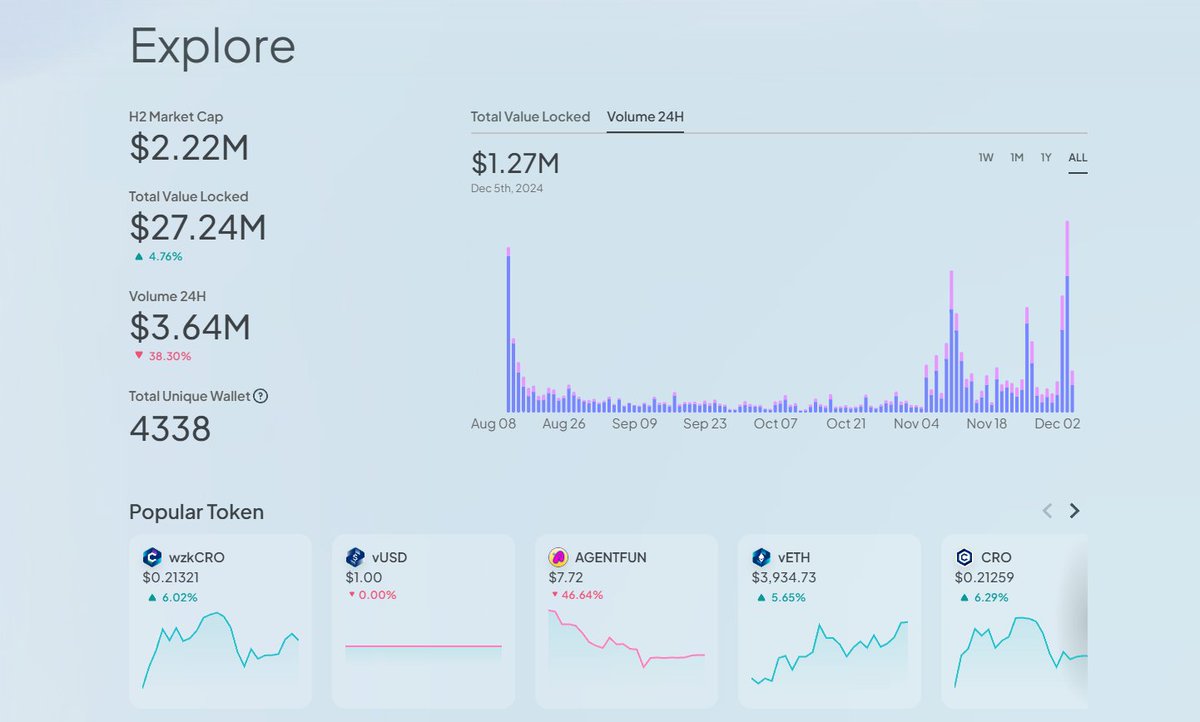Click the 6.02% wzkCRO change
The image size is (1200, 722).
(x=172, y=598)
